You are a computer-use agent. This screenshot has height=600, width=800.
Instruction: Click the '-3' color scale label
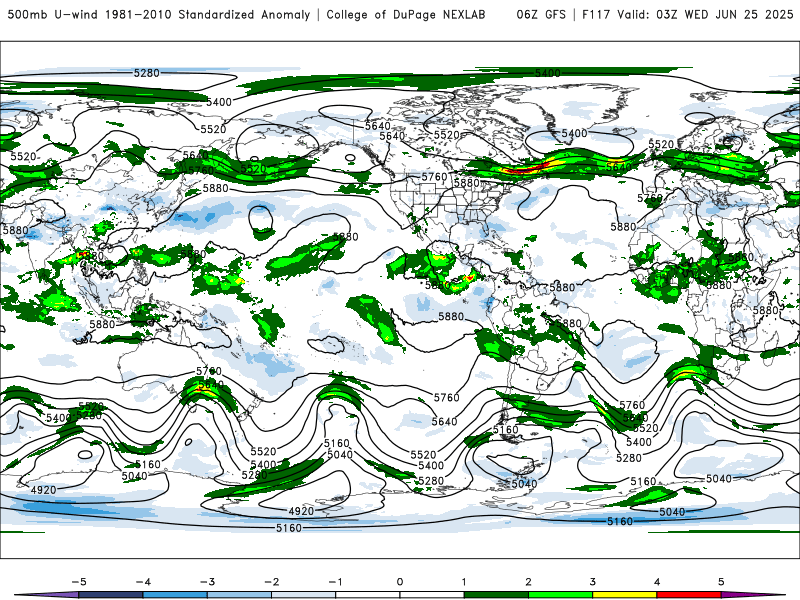[x=207, y=582]
